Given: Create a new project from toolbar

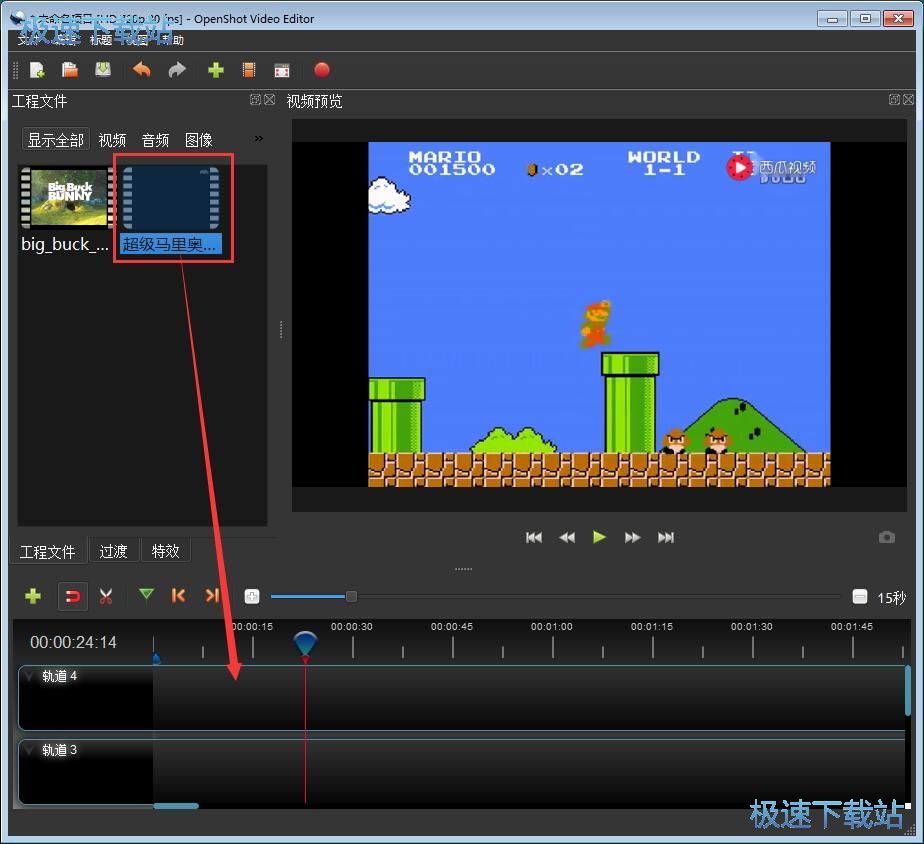Looking at the screenshot, I should (x=37, y=70).
